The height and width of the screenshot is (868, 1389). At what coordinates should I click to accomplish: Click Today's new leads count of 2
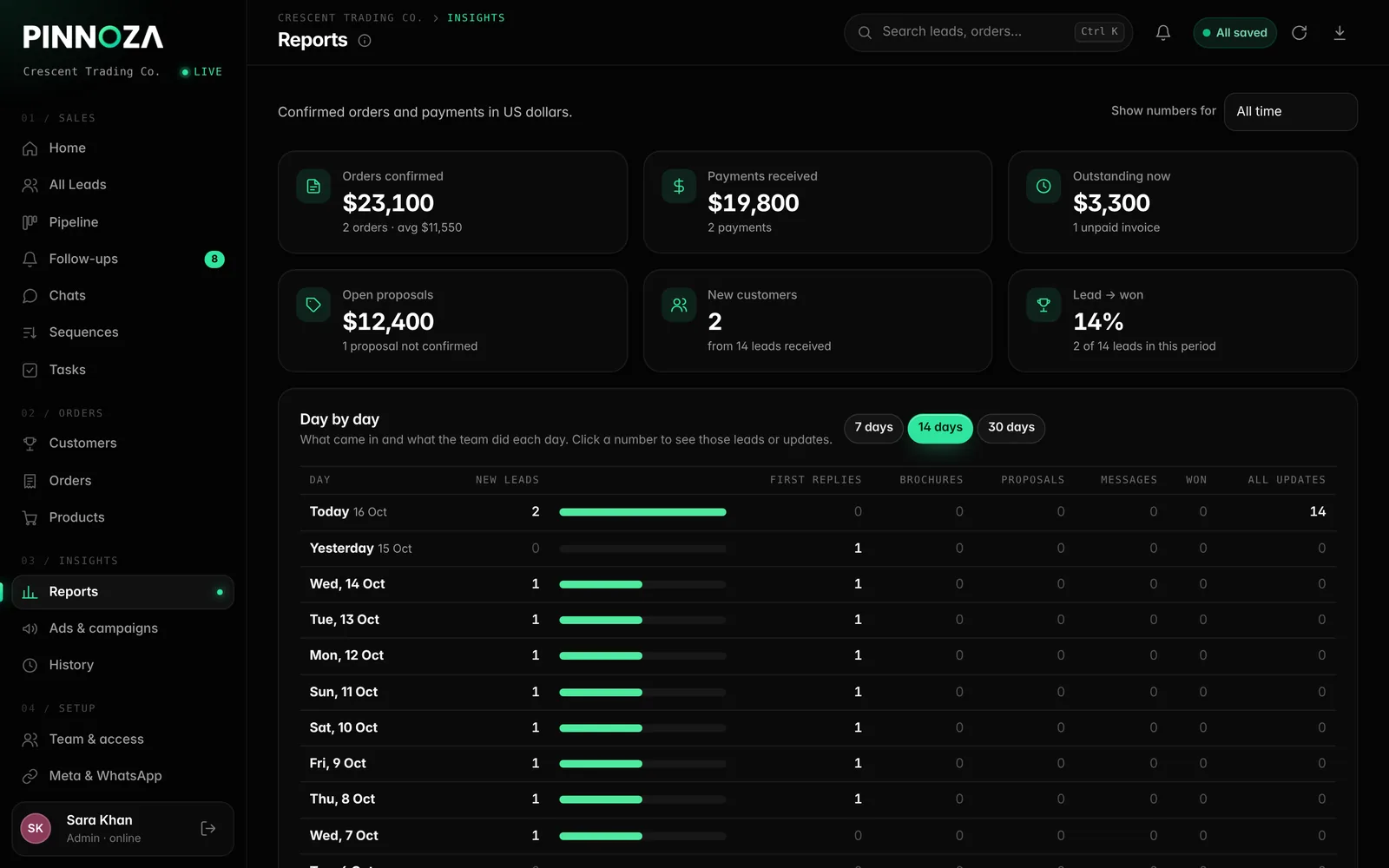(x=536, y=512)
